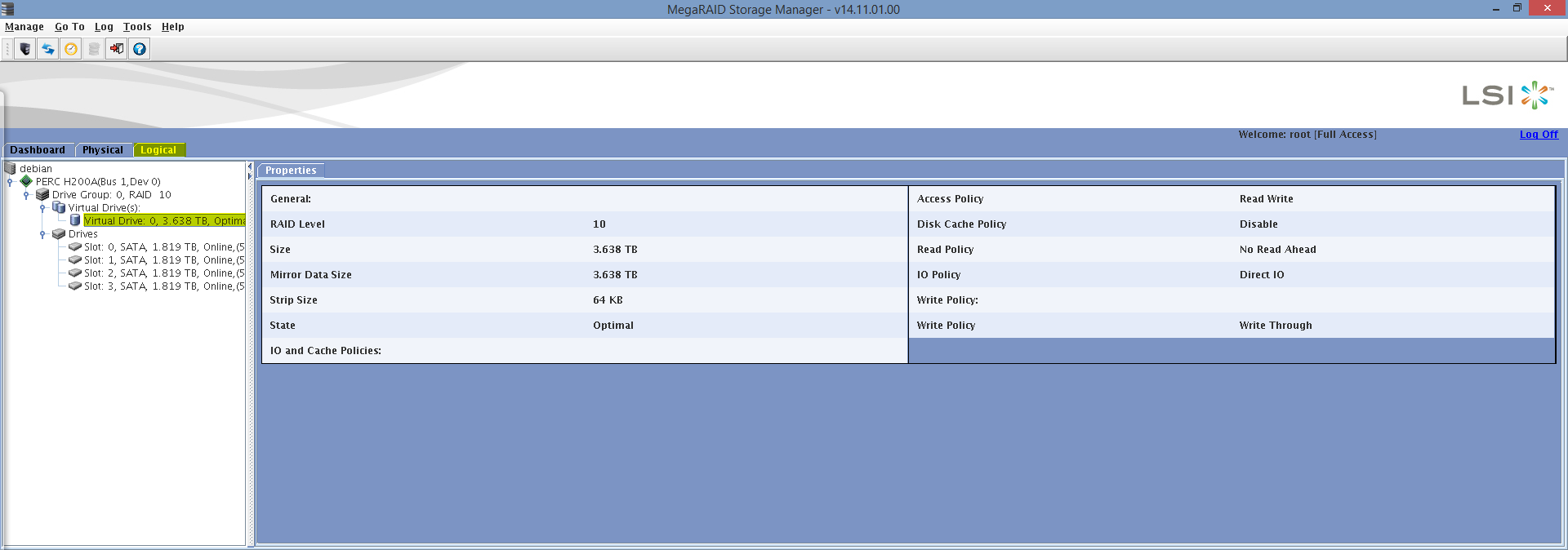Image resolution: width=1568 pixels, height=550 pixels.
Task: Switch to the Physical tab
Action: pos(102,150)
